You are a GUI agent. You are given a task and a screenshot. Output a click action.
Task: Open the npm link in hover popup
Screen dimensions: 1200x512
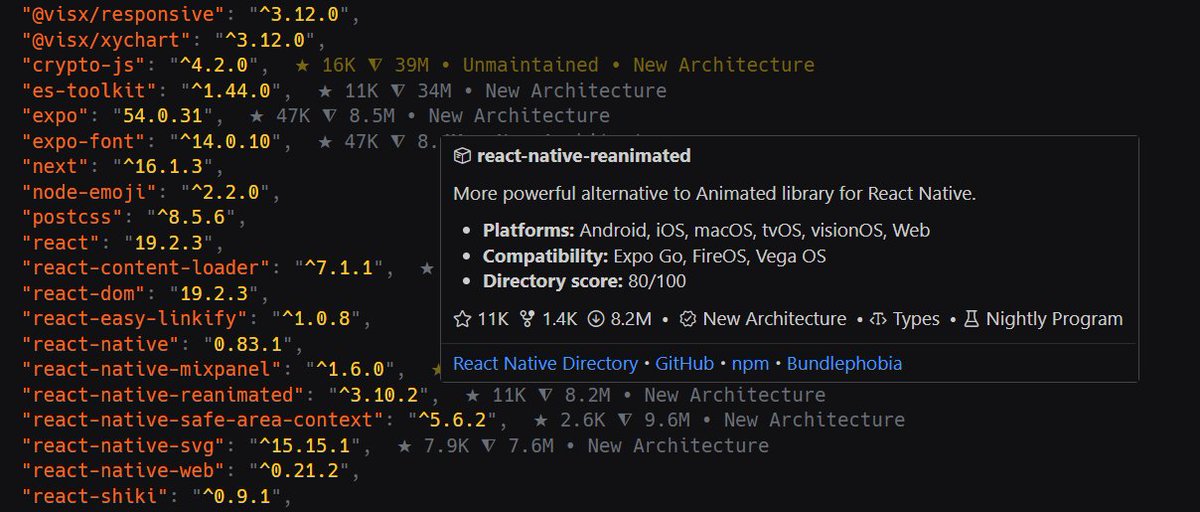click(750, 363)
